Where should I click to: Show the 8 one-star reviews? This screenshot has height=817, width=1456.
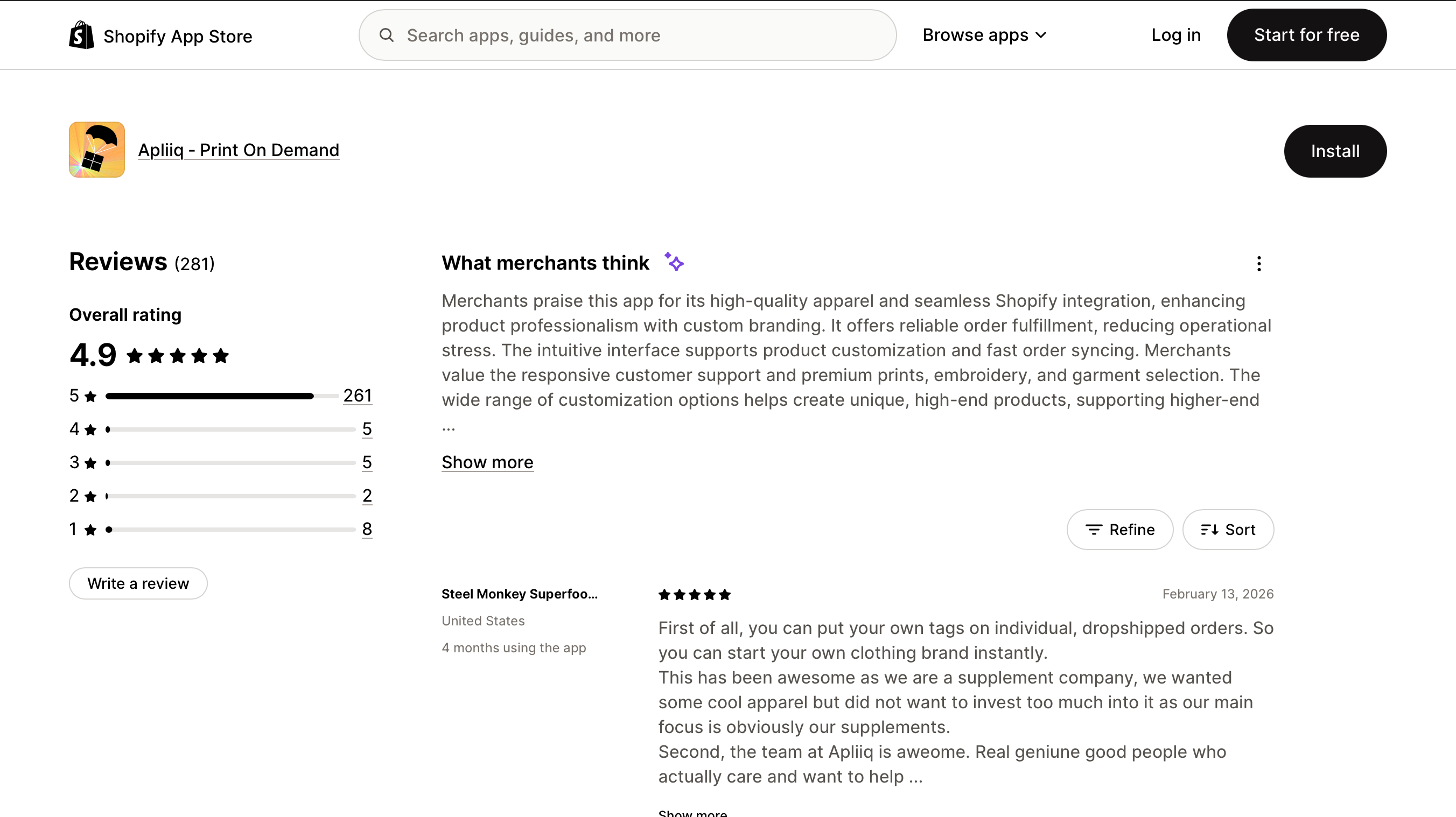(367, 529)
